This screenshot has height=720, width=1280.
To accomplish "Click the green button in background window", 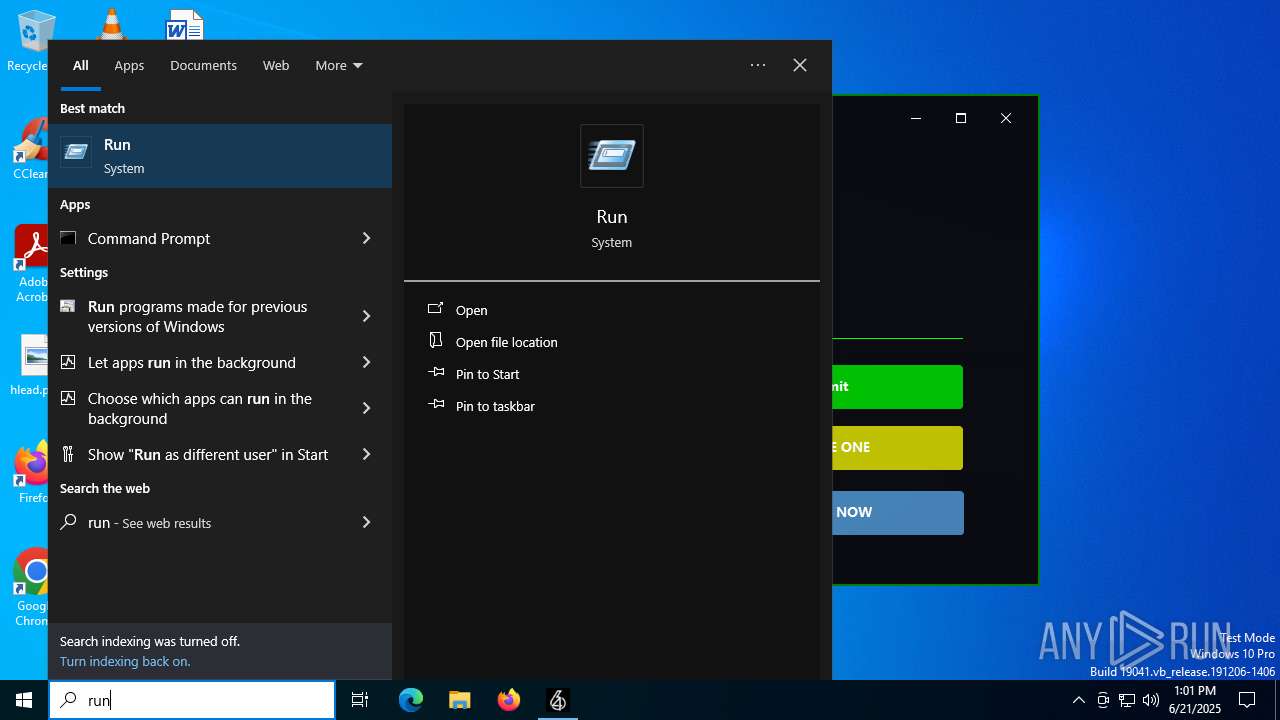I will pos(897,386).
